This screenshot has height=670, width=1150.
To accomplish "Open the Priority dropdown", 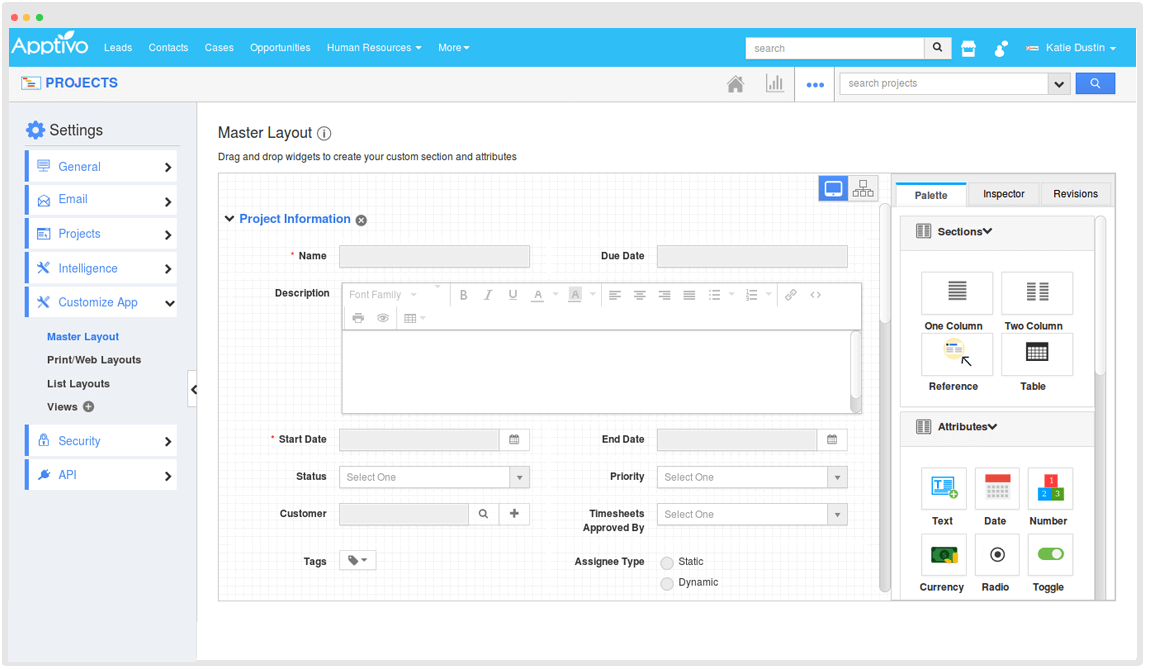I will coord(752,477).
